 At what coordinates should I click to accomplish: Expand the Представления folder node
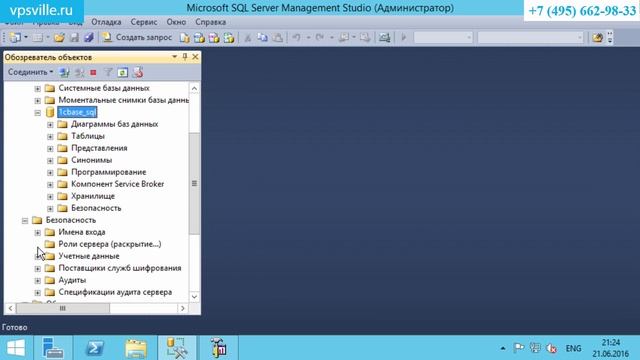click(50, 149)
